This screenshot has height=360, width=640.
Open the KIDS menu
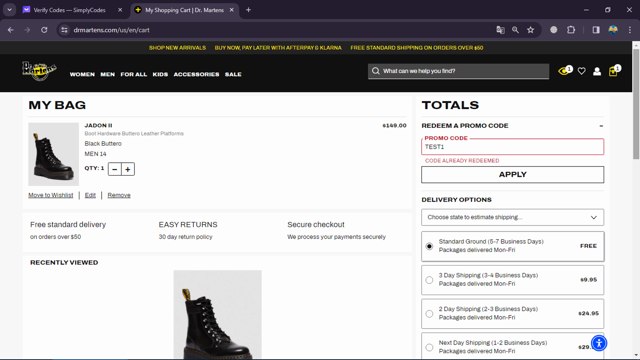point(160,74)
